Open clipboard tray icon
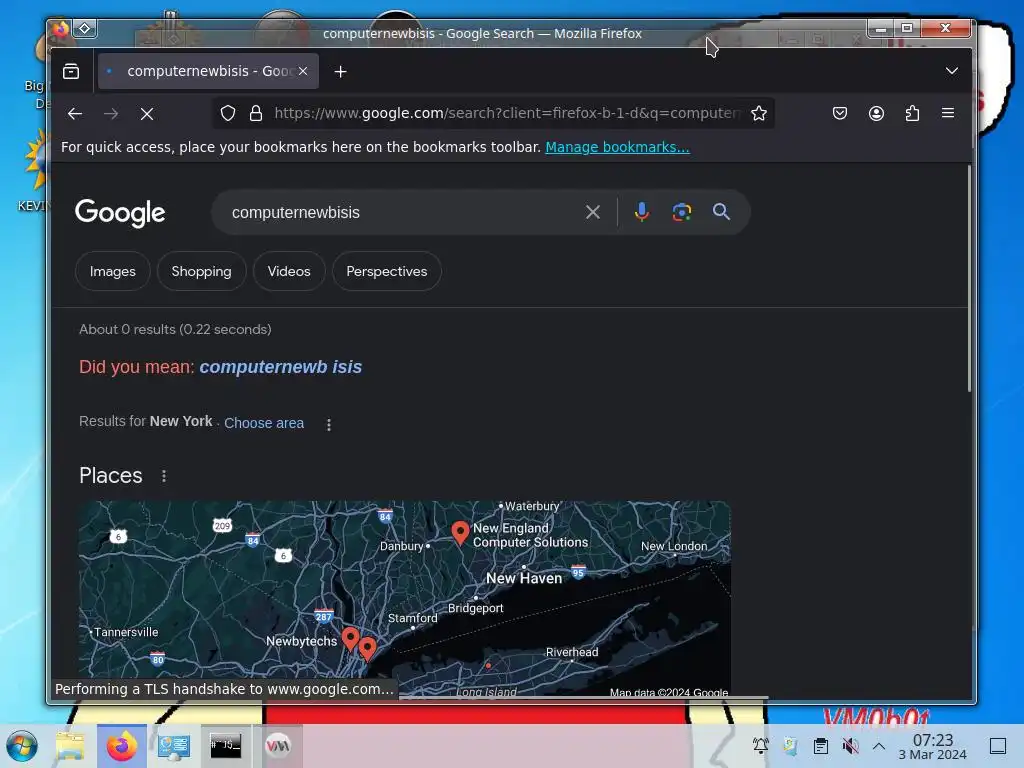The height and width of the screenshot is (768, 1024). pos(820,746)
